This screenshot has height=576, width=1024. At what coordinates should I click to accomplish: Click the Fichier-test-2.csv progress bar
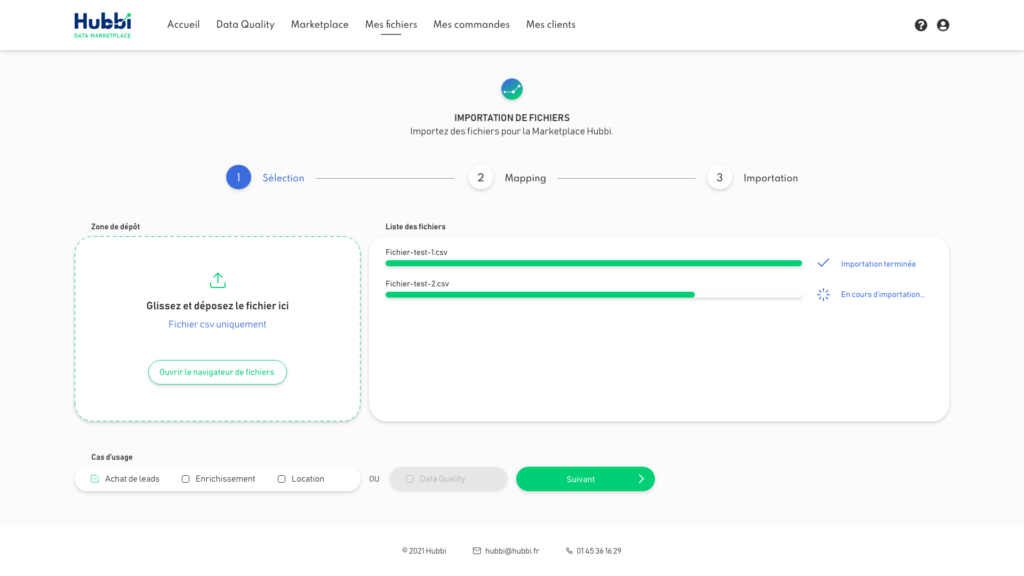(593, 294)
